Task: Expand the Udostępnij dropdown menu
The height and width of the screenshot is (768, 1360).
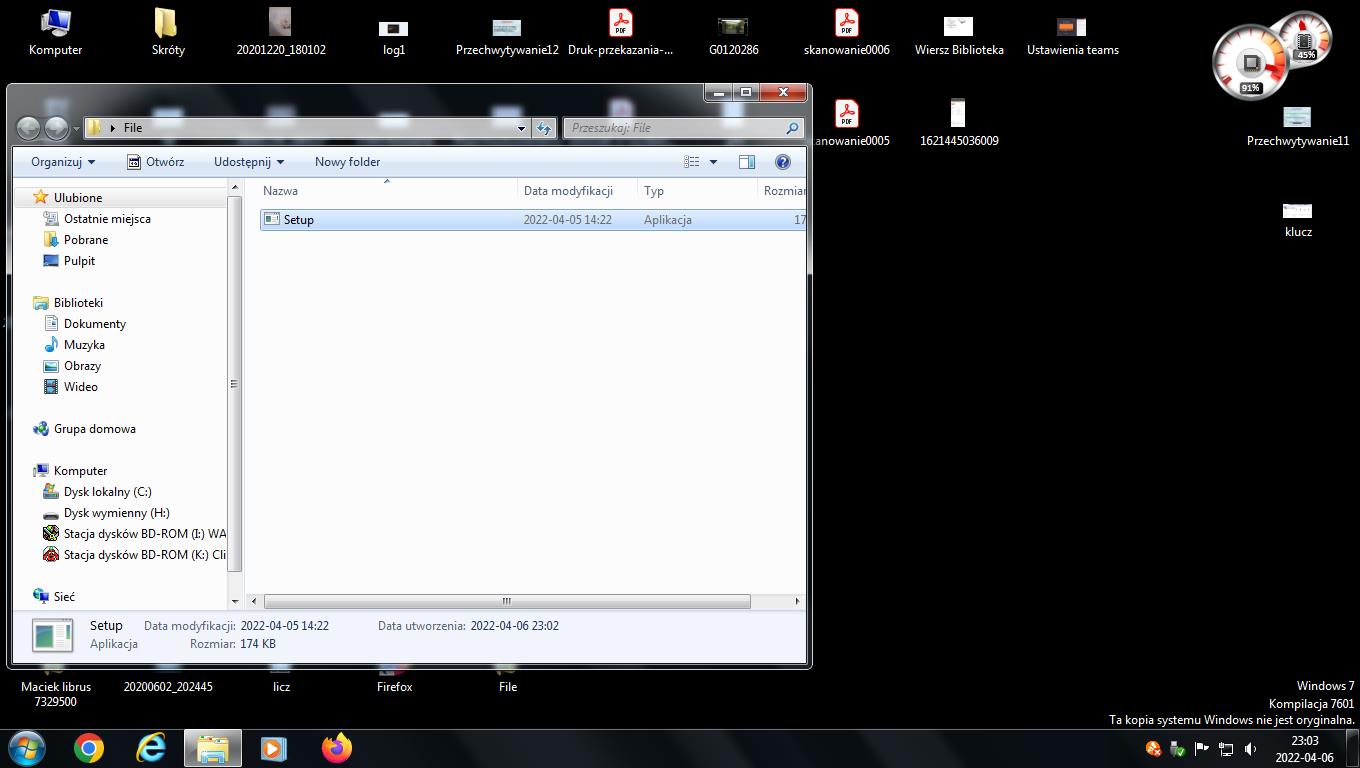Action: [248, 162]
